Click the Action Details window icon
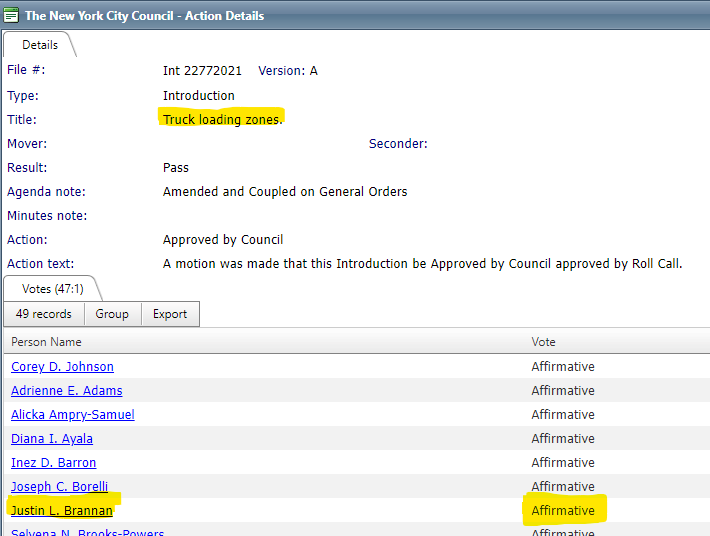The width and height of the screenshot is (710, 536). (x=11, y=15)
